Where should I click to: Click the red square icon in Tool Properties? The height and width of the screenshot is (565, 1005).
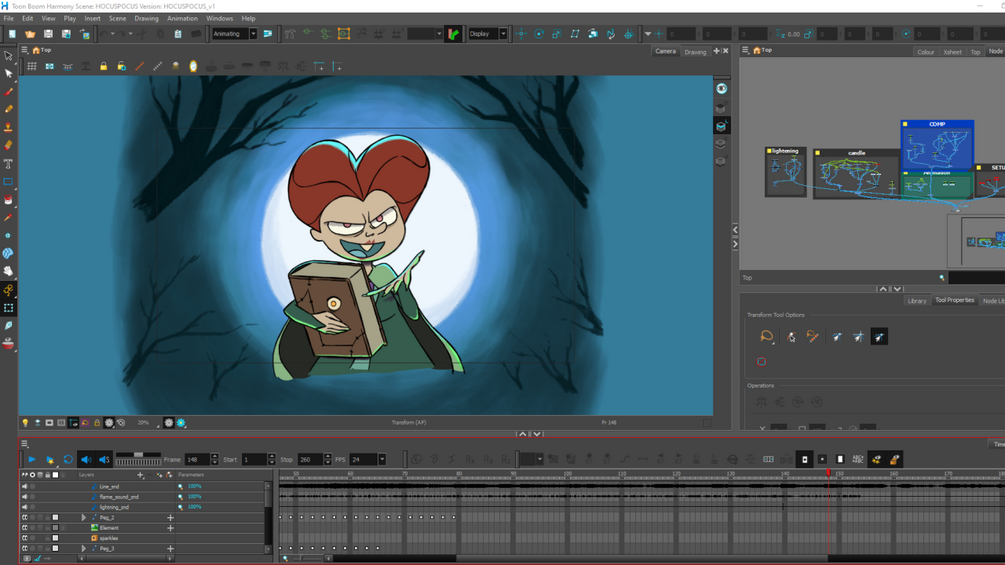tap(761, 361)
